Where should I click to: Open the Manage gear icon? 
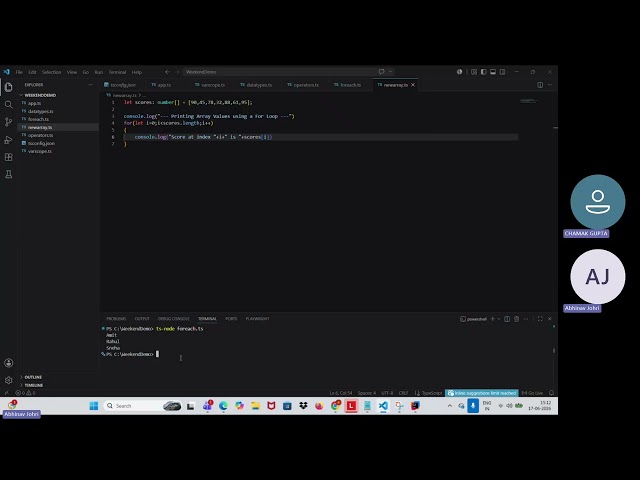(x=9, y=380)
